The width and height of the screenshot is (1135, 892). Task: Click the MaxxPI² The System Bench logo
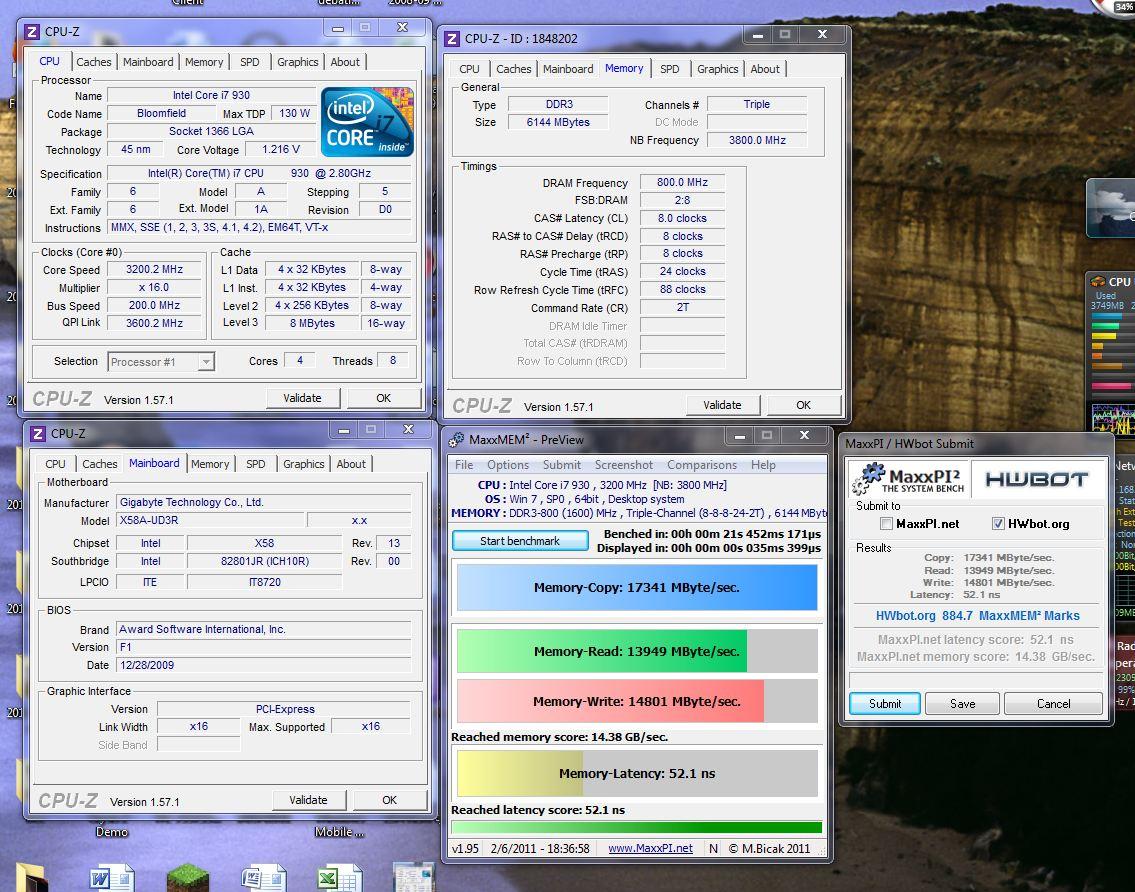pyautogui.click(x=908, y=479)
